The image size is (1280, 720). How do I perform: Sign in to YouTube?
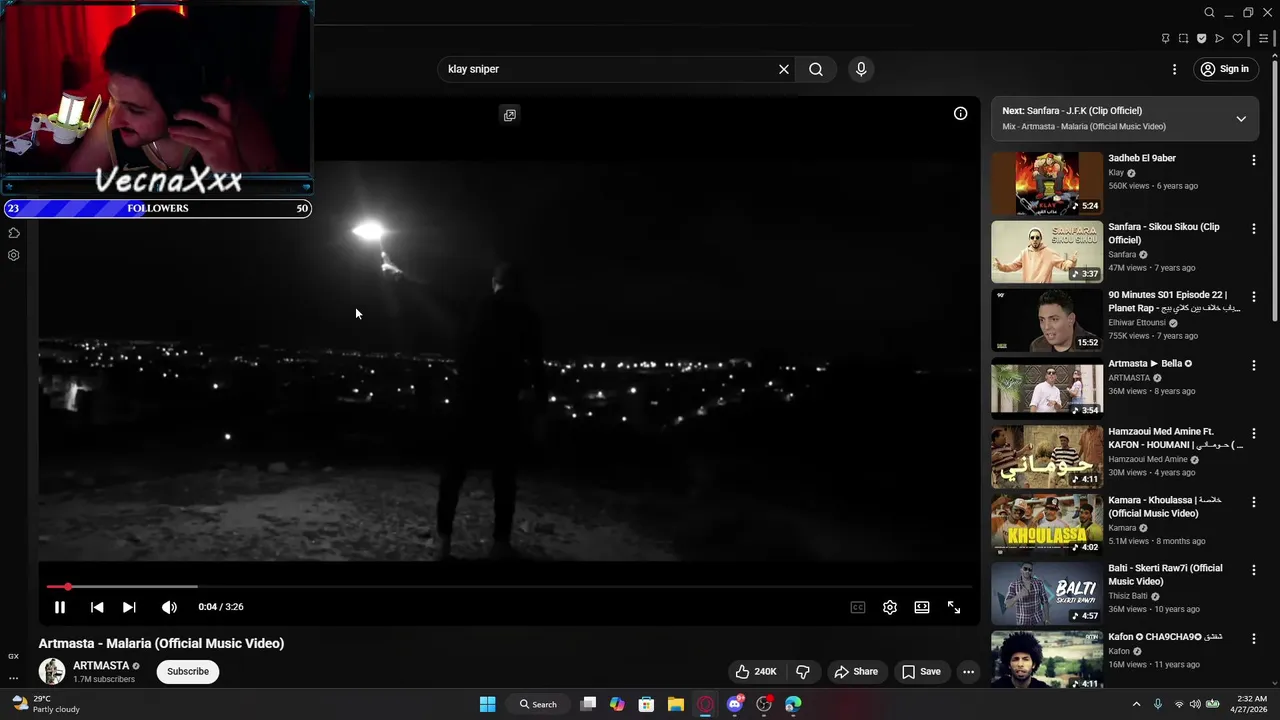point(1225,69)
